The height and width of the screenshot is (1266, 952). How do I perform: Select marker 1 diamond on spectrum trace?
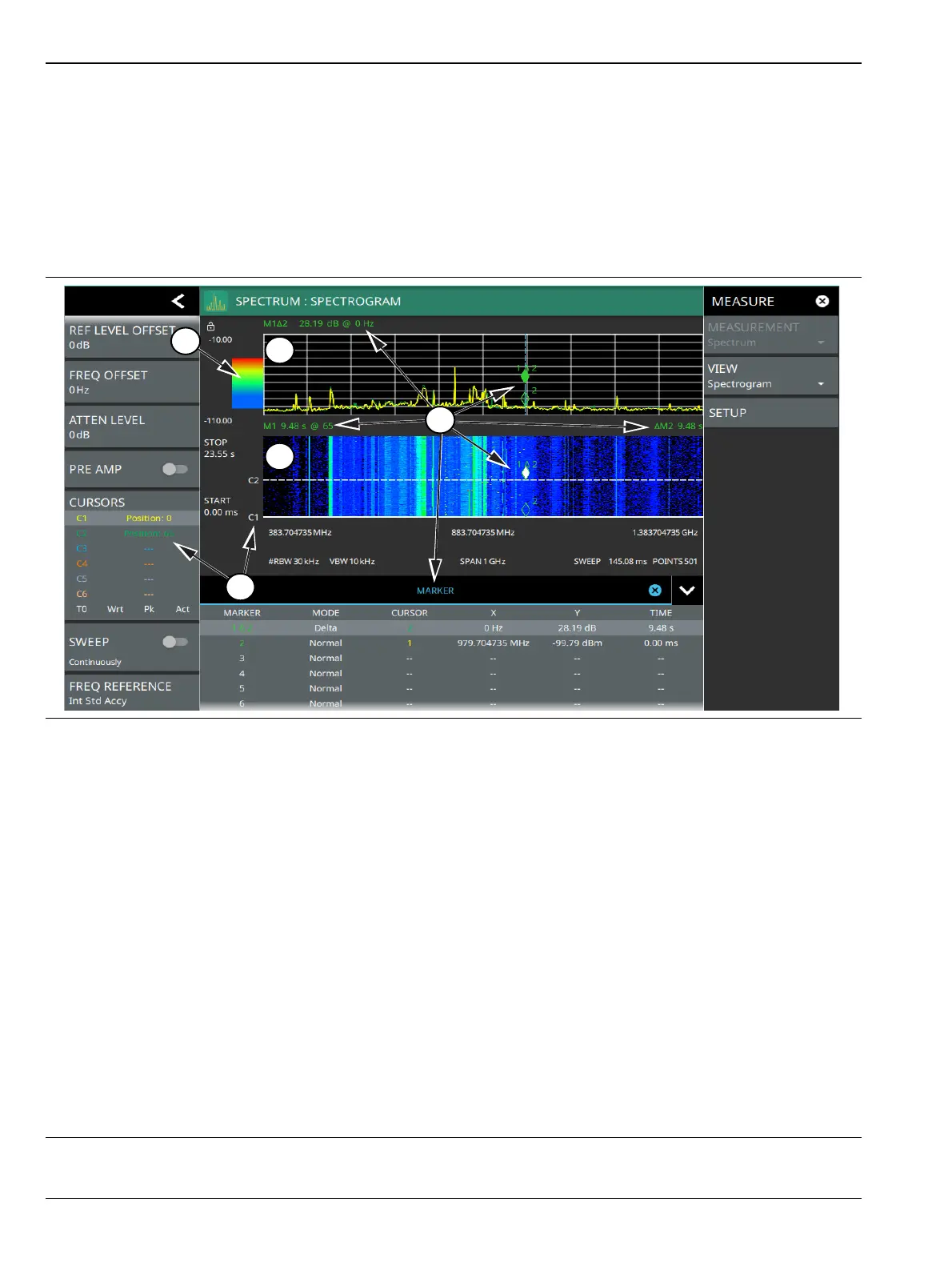pyautogui.click(x=525, y=376)
